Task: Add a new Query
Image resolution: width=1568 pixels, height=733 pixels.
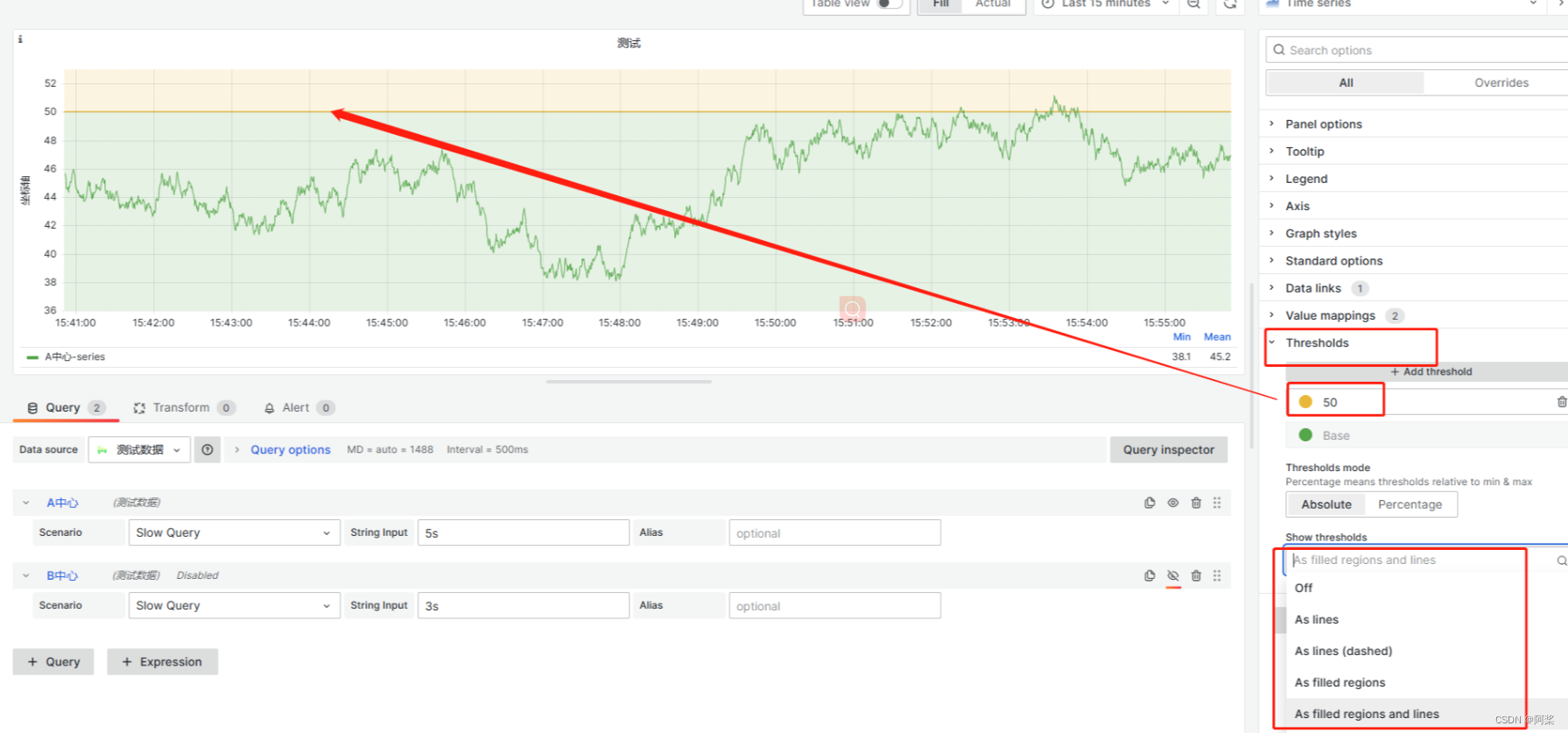Action: click(x=53, y=662)
